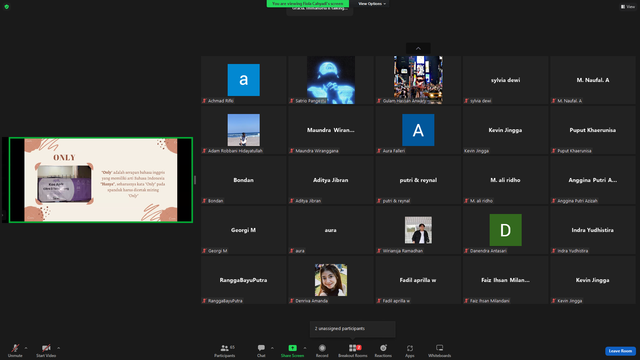Screen dimensions: 640x360
Task: Select Georgi M participant tile
Action: pyautogui.click(x=244, y=230)
